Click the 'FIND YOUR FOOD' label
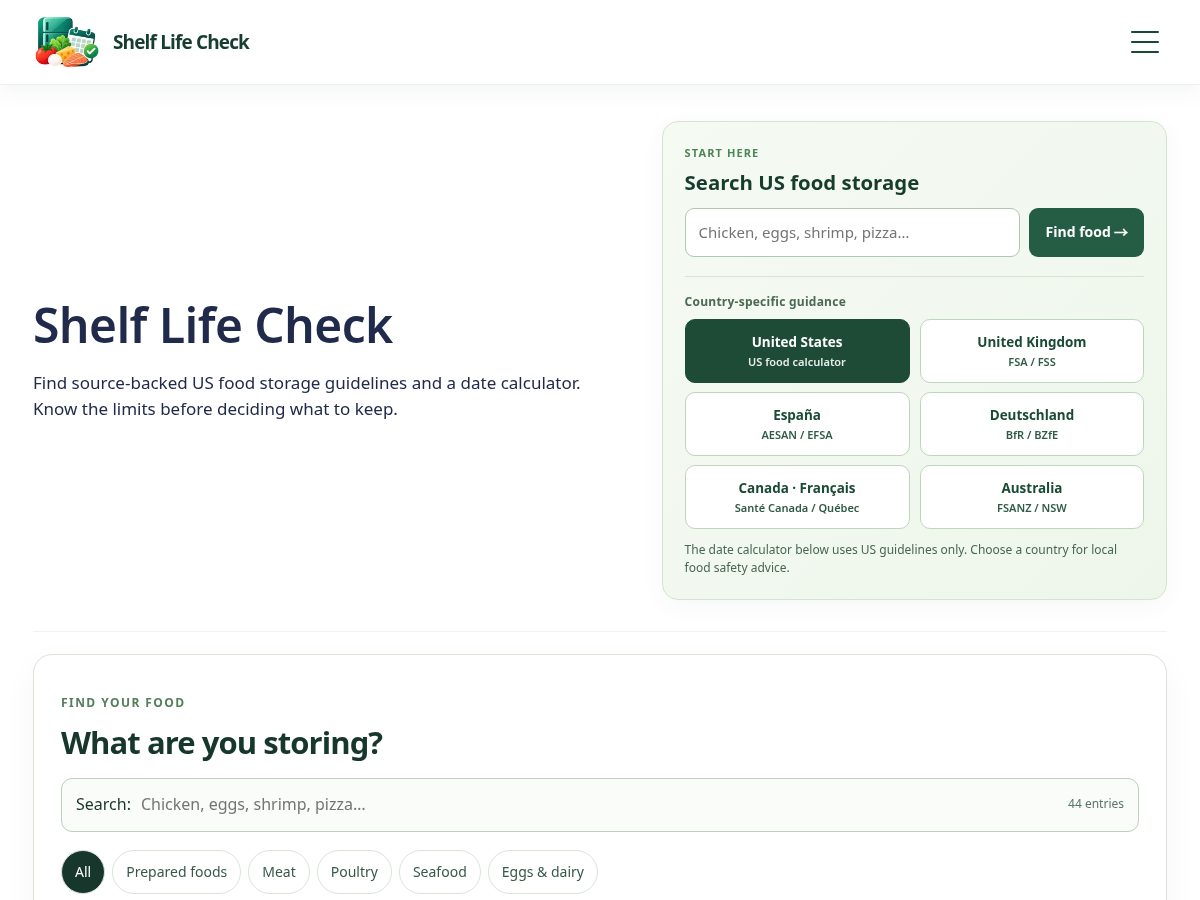 pos(123,703)
